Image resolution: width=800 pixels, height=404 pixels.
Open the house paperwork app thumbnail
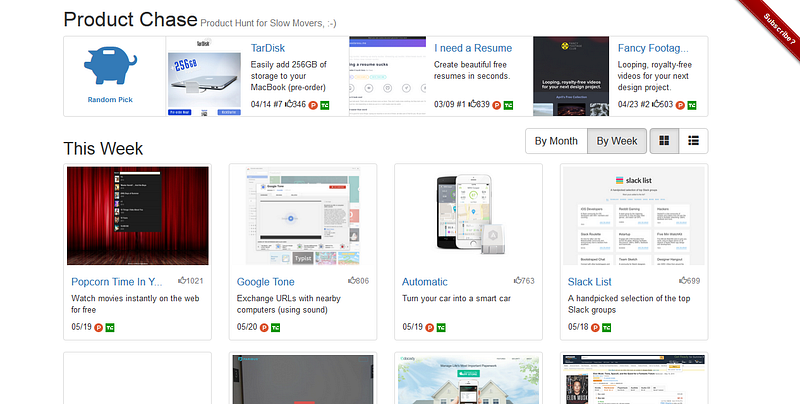(468, 380)
